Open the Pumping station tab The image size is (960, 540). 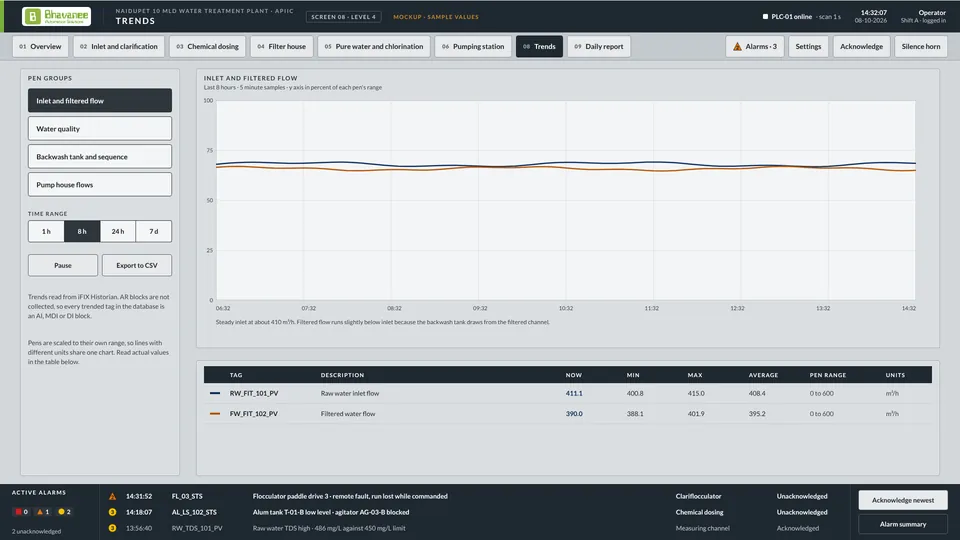[473, 47]
